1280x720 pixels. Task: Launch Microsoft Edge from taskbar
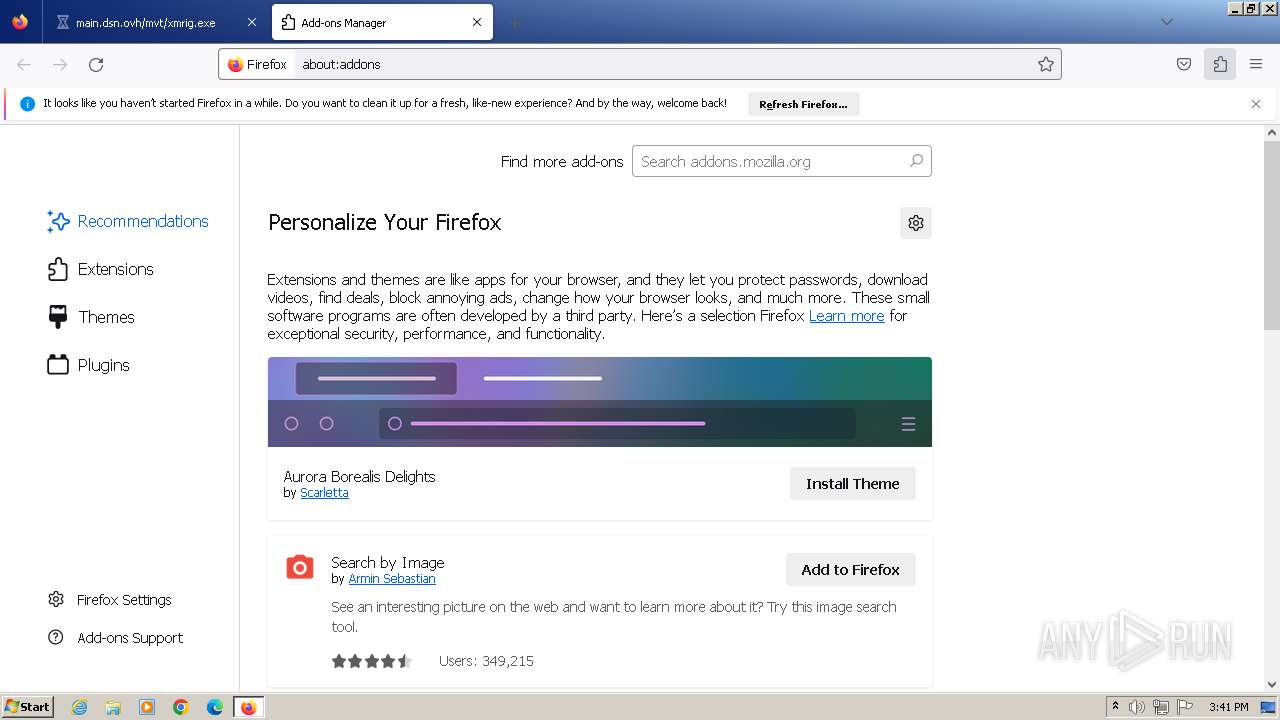coord(215,707)
